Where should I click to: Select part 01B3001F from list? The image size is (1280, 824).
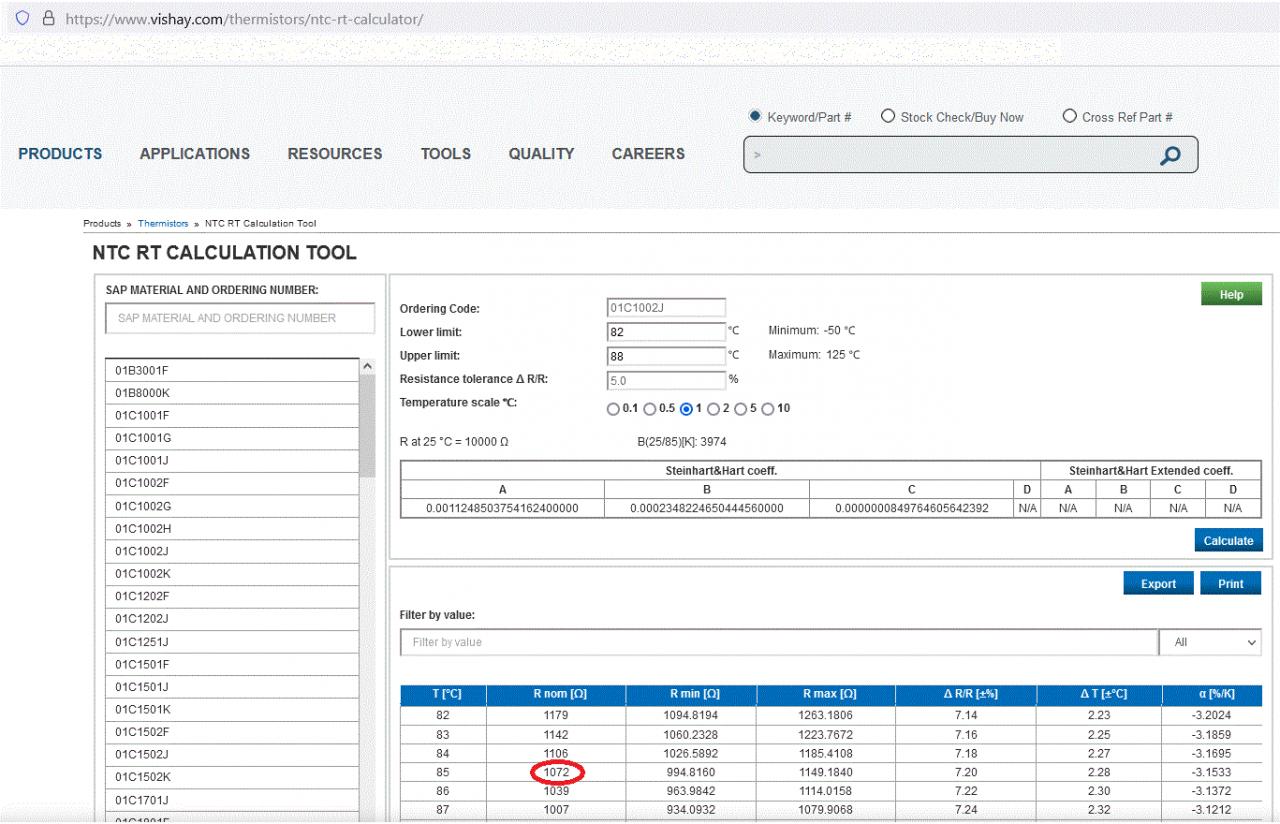tap(232, 370)
